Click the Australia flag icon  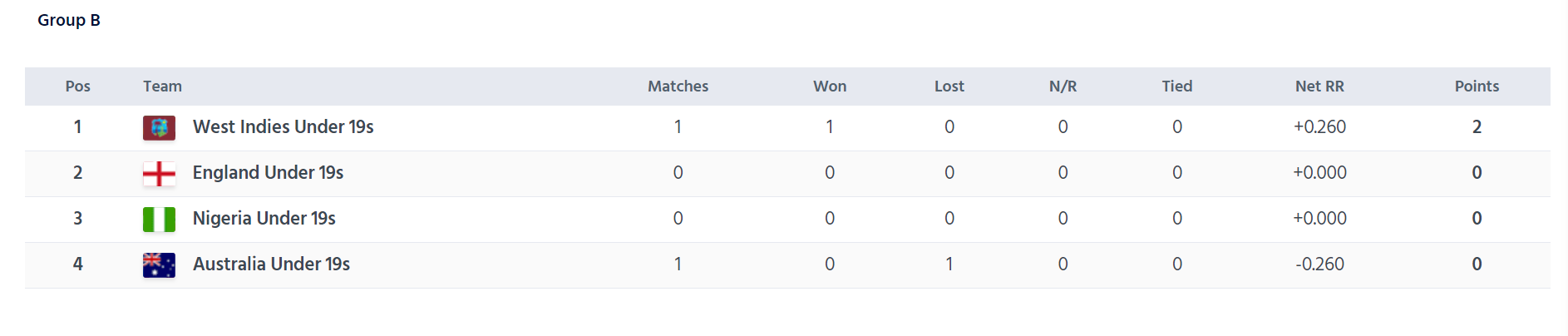(x=159, y=265)
